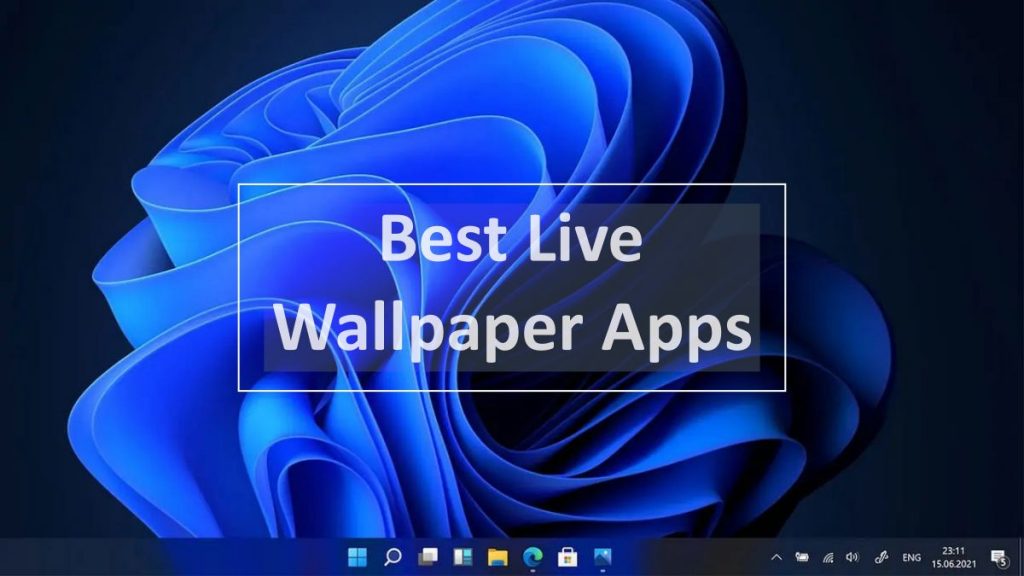Expand the hidden system tray icons
1024x576 pixels.
point(776,558)
